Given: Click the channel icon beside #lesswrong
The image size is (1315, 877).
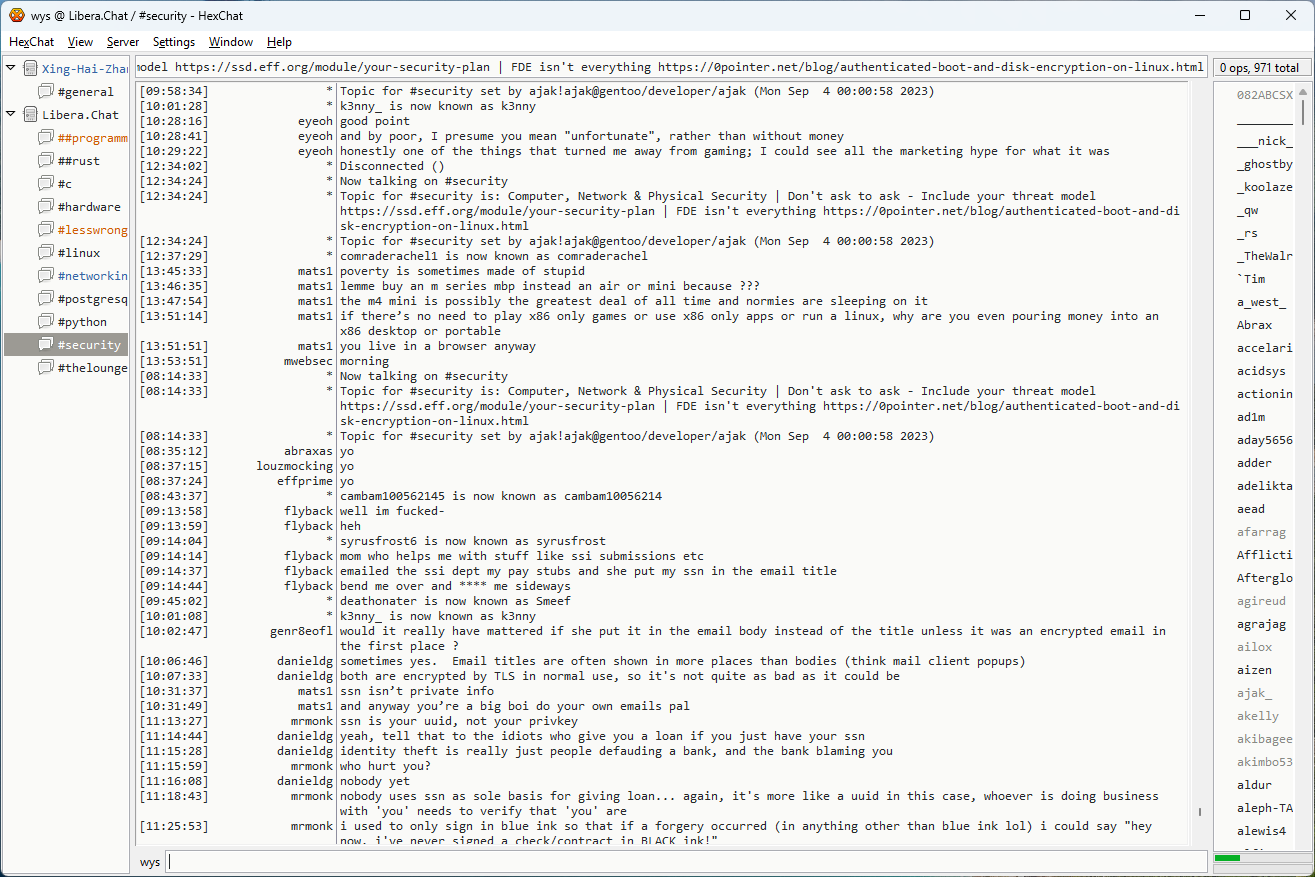Looking at the screenshot, I should [x=46, y=230].
